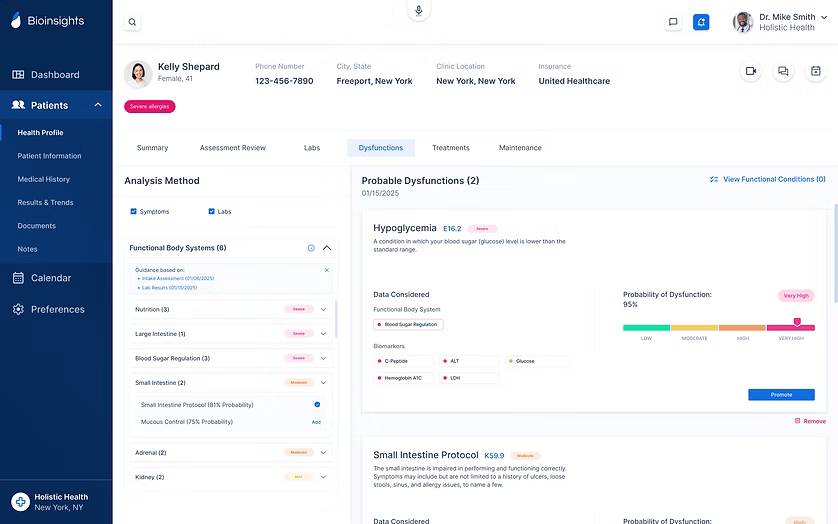Viewport: 838px width, 524px height.
Task: Close the guidance information box
Action: (x=326, y=270)
